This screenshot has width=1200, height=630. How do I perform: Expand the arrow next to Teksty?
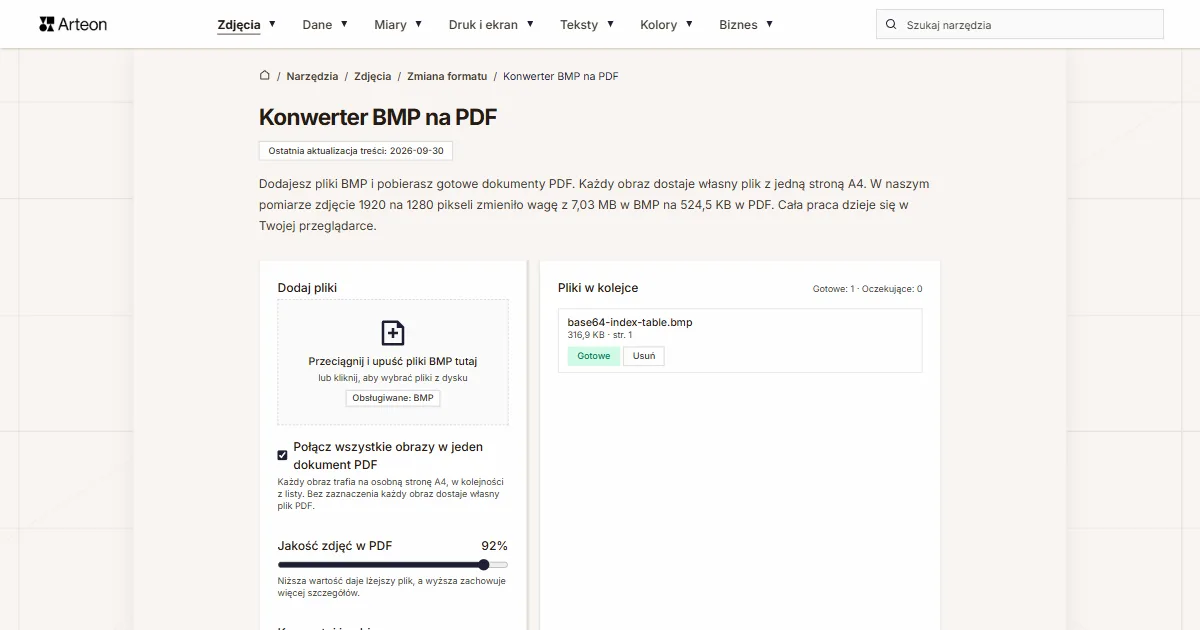610,24
